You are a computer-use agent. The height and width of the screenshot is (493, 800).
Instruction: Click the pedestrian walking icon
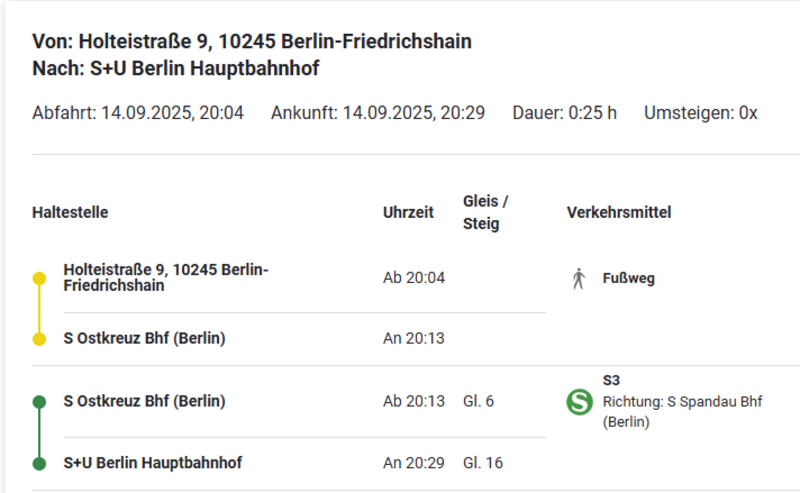click(578, 278)
